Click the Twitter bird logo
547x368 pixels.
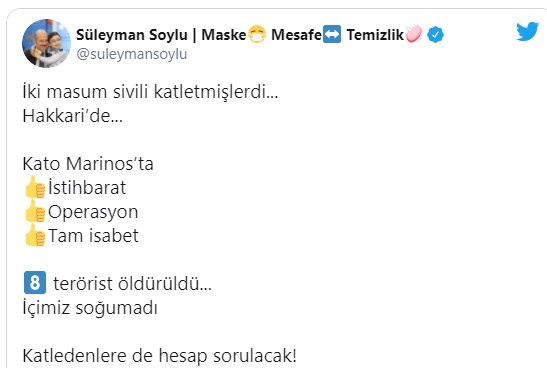(x=527, y=31)
